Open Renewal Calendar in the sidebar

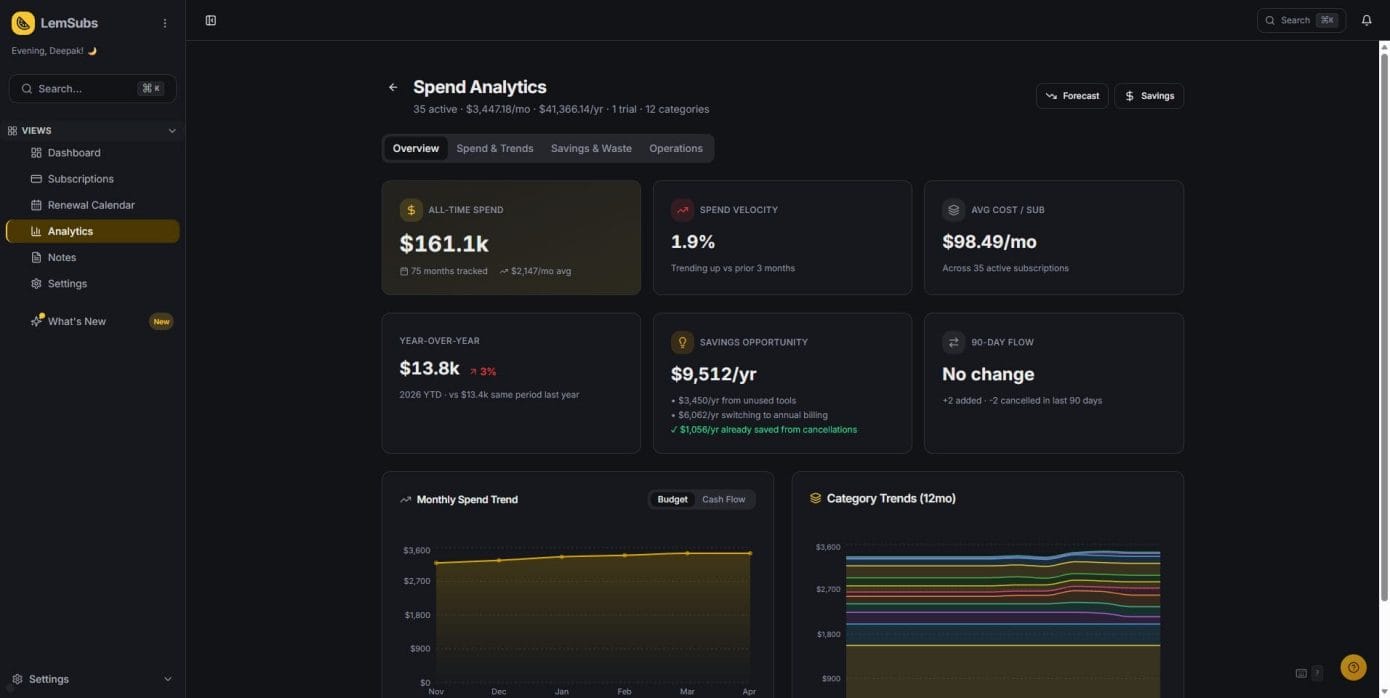click(x=91, y=205)
